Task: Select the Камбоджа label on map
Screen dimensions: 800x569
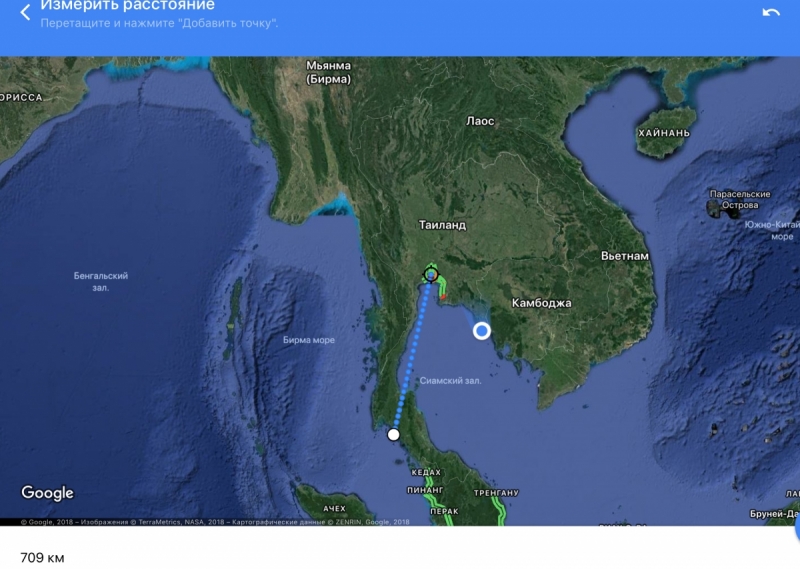Action: (x=541, y=303)
